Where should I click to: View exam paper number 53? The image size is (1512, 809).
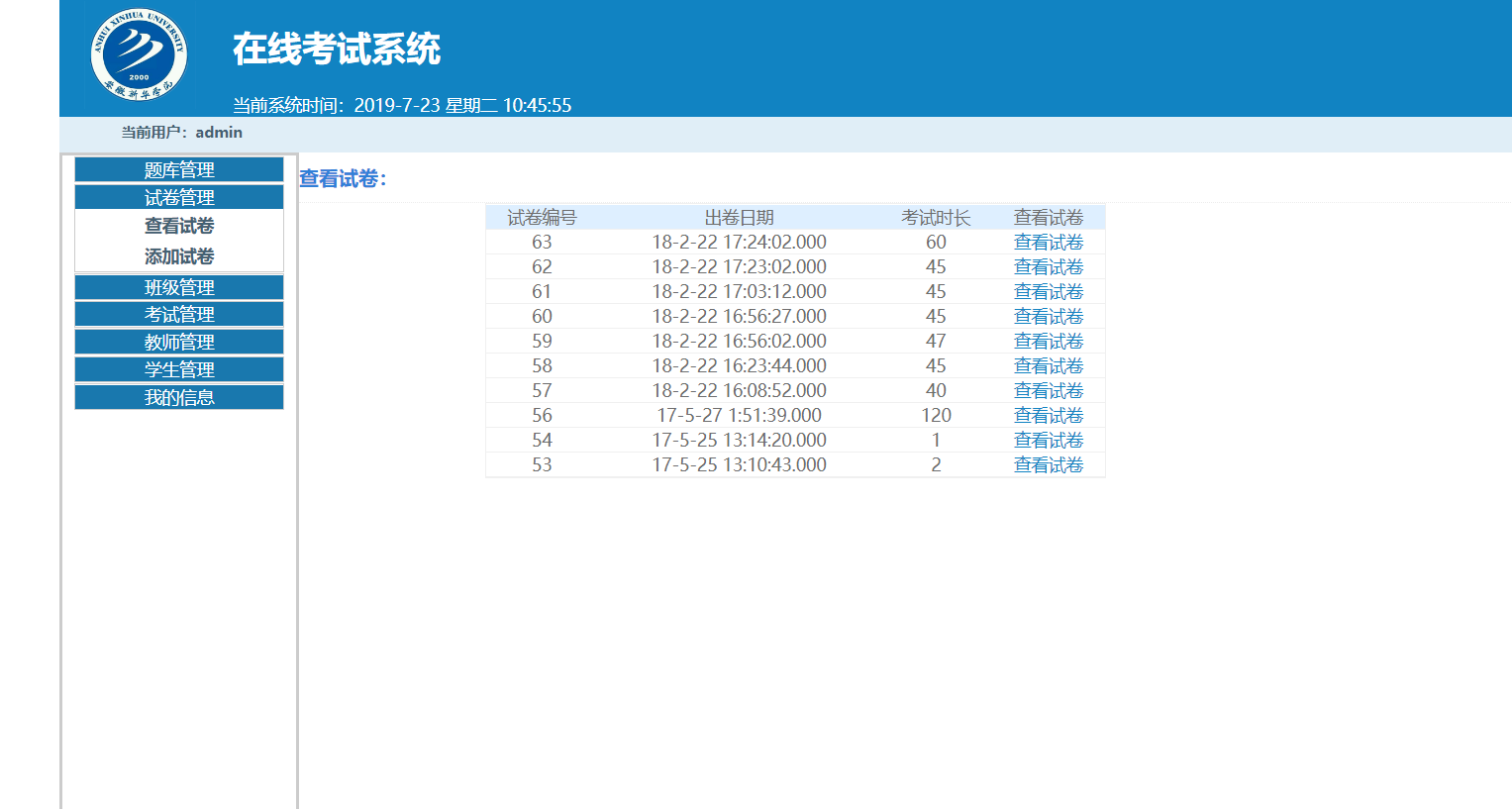[x=1049, y=465]
